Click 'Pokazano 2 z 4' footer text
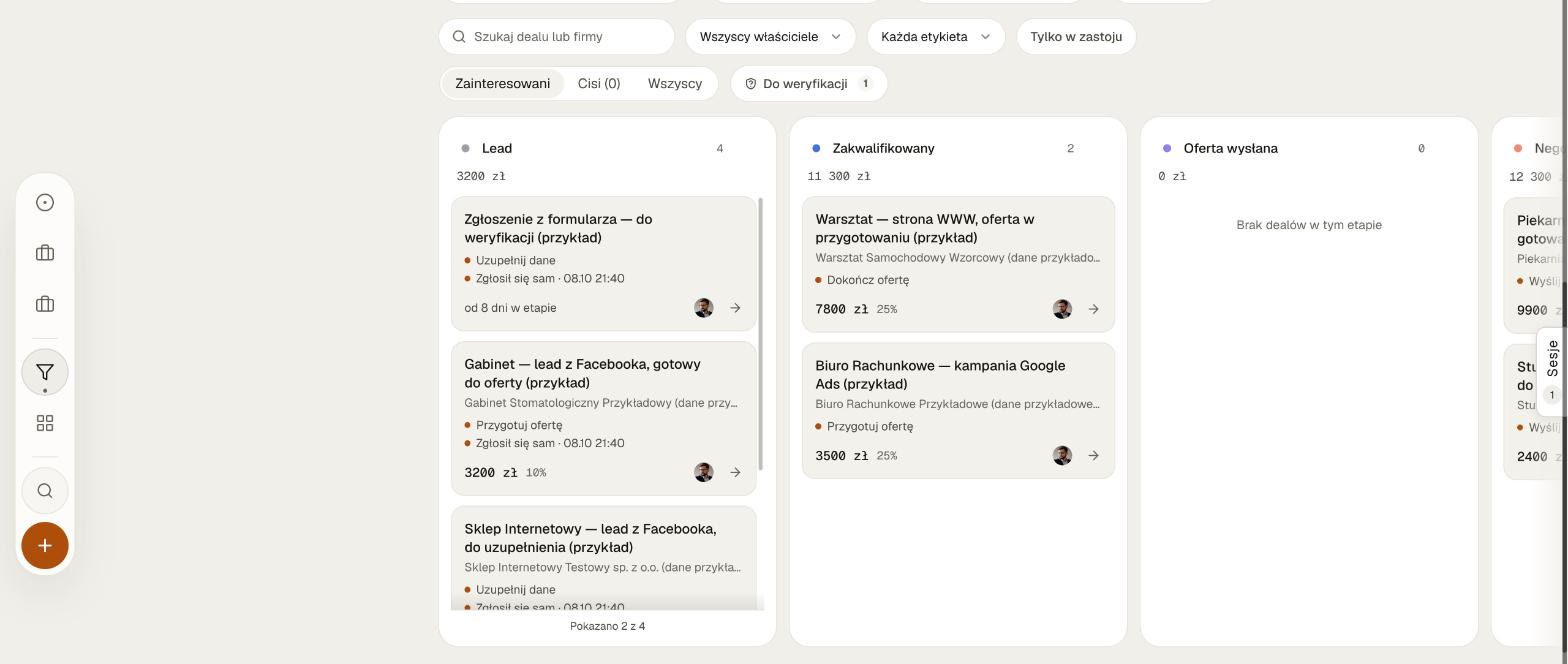The width and height of the screenshot is (1568, 664). pos(607,626)
